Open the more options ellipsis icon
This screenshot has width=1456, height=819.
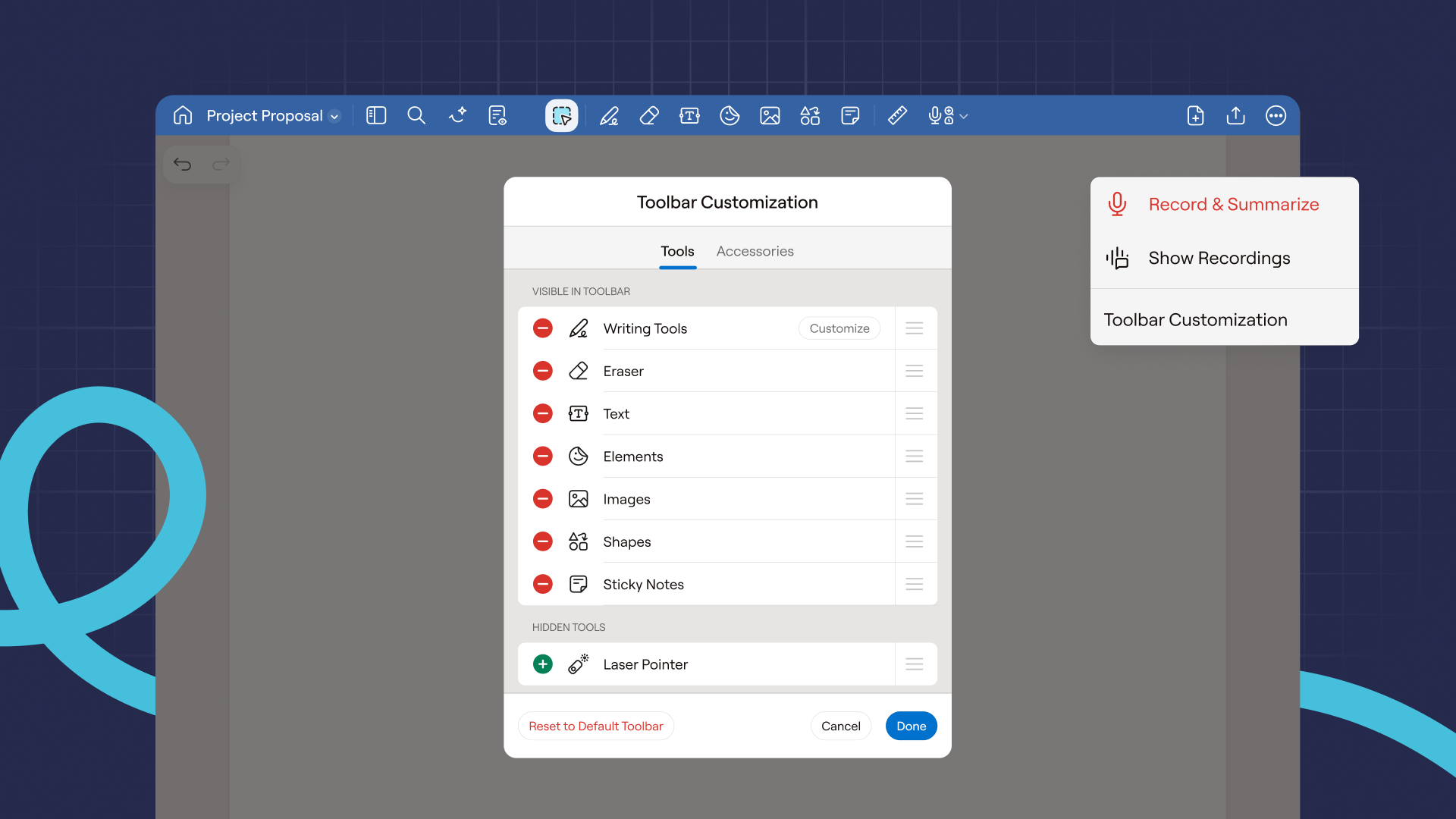1276,115
